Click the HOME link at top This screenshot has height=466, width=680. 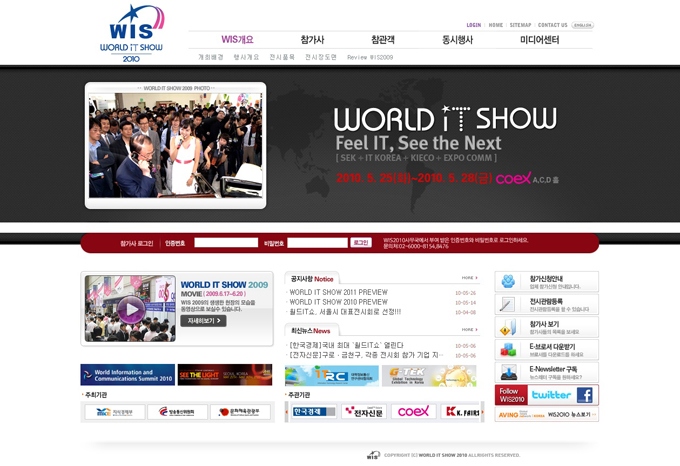point(496,25)
